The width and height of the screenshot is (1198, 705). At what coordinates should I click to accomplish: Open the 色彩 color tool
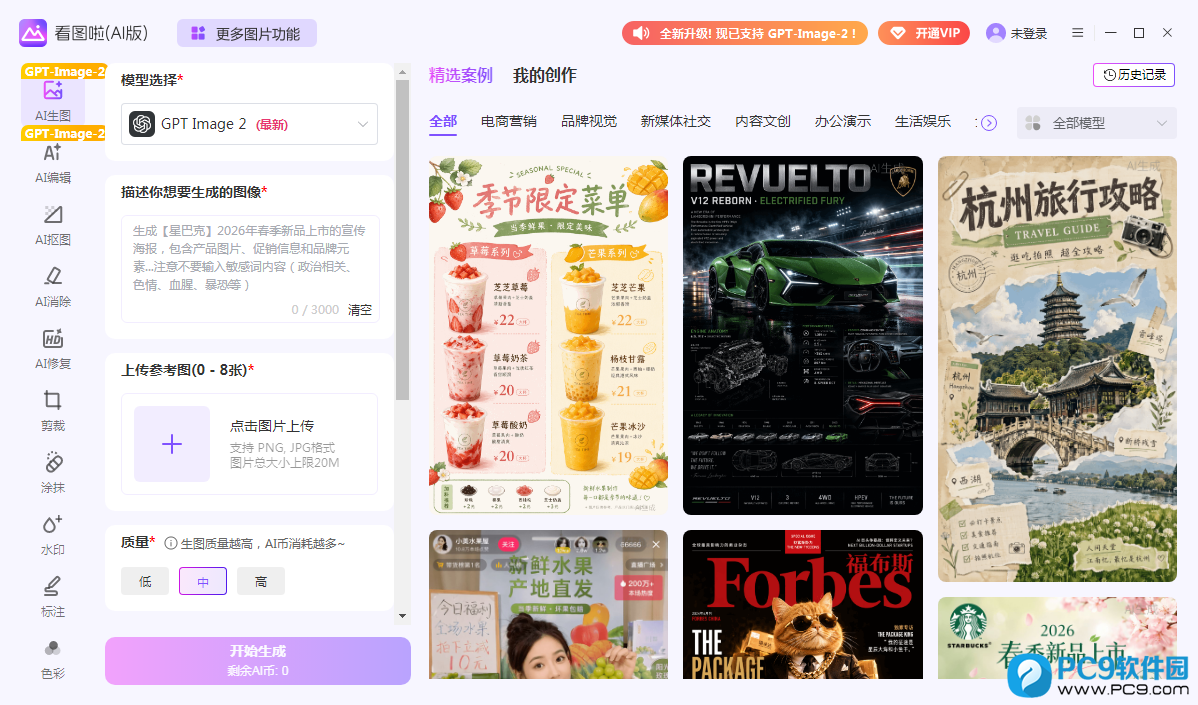click(x=53, y=658)
